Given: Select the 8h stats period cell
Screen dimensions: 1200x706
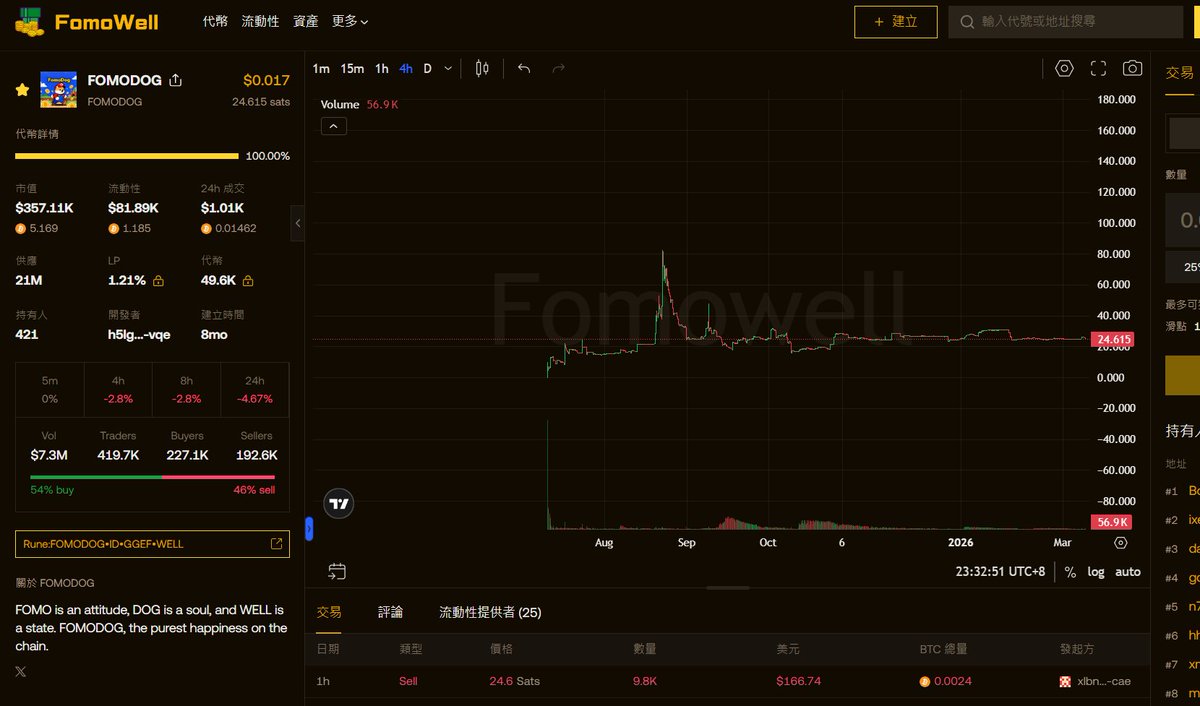Looking at the screenshot, I should pos(187,390).
